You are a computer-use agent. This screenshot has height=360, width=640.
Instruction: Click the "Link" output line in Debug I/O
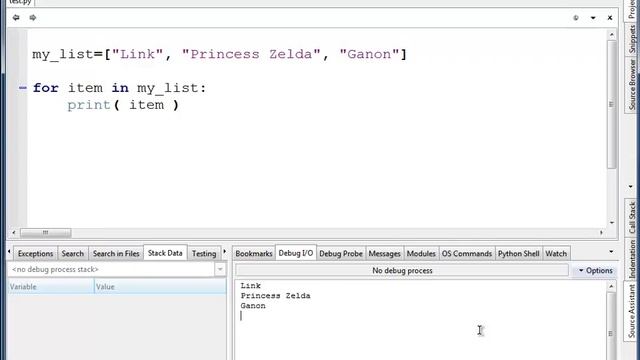pos(251,286)
